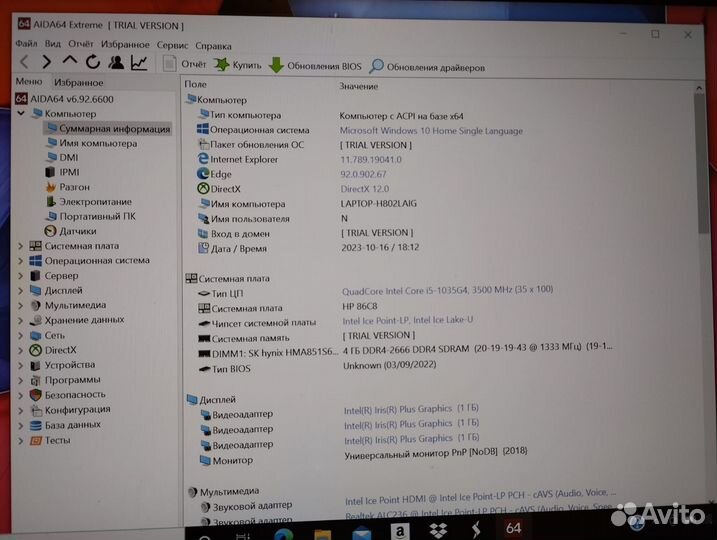Click the Конфигурация tree icon

point(36,410)
